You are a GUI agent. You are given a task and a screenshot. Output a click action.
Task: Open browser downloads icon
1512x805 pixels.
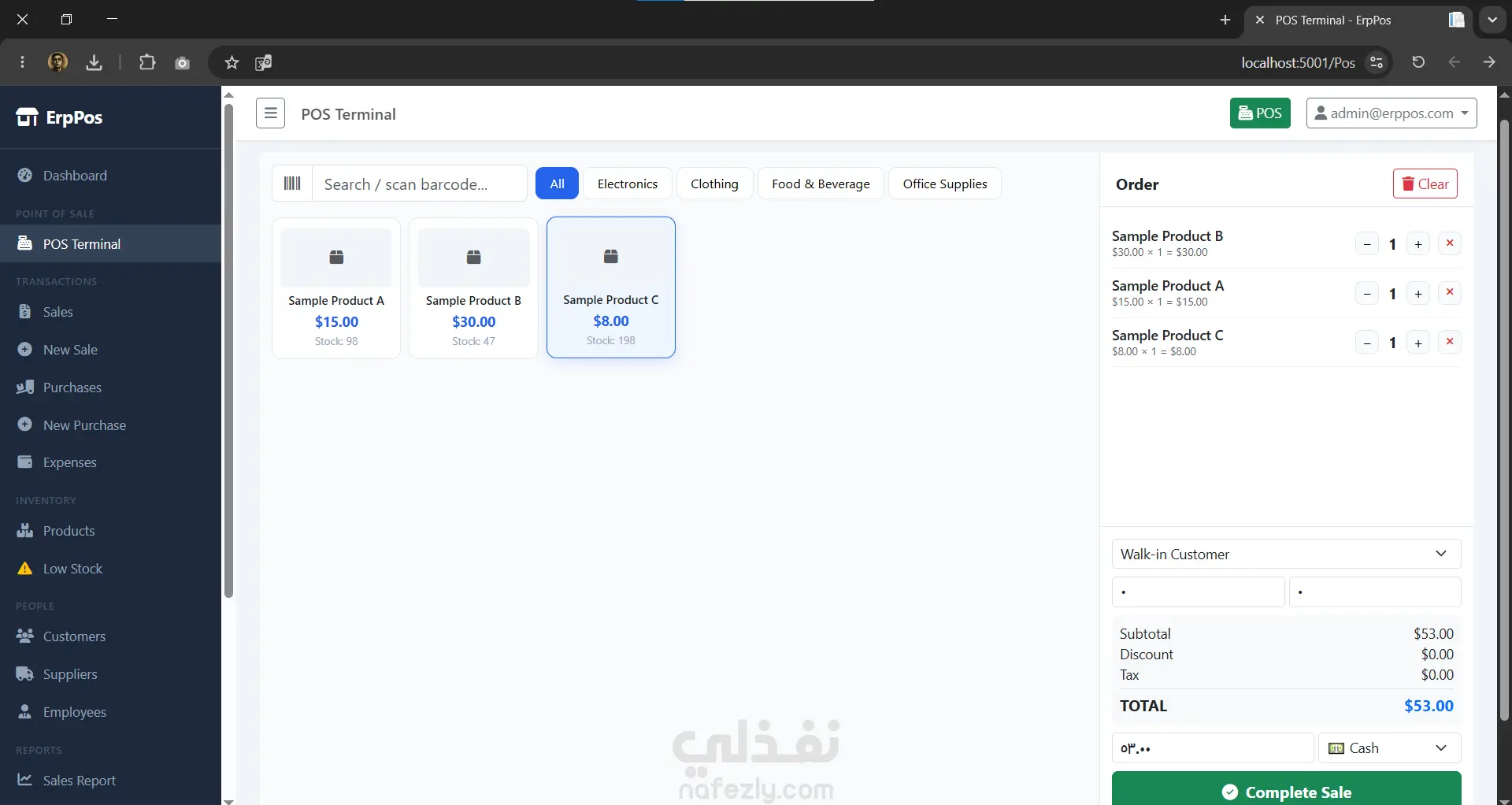click(94, 62)
